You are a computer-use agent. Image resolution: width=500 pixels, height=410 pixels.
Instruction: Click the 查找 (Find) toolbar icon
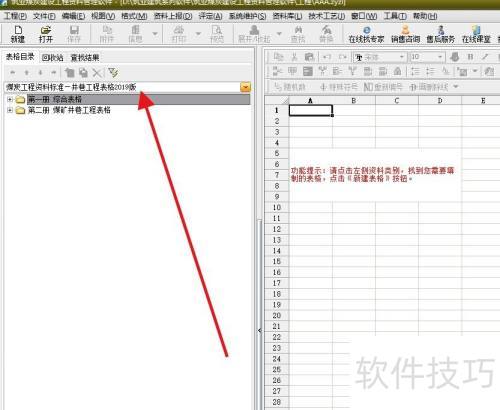pyautogui.click(x=298, y=34)
